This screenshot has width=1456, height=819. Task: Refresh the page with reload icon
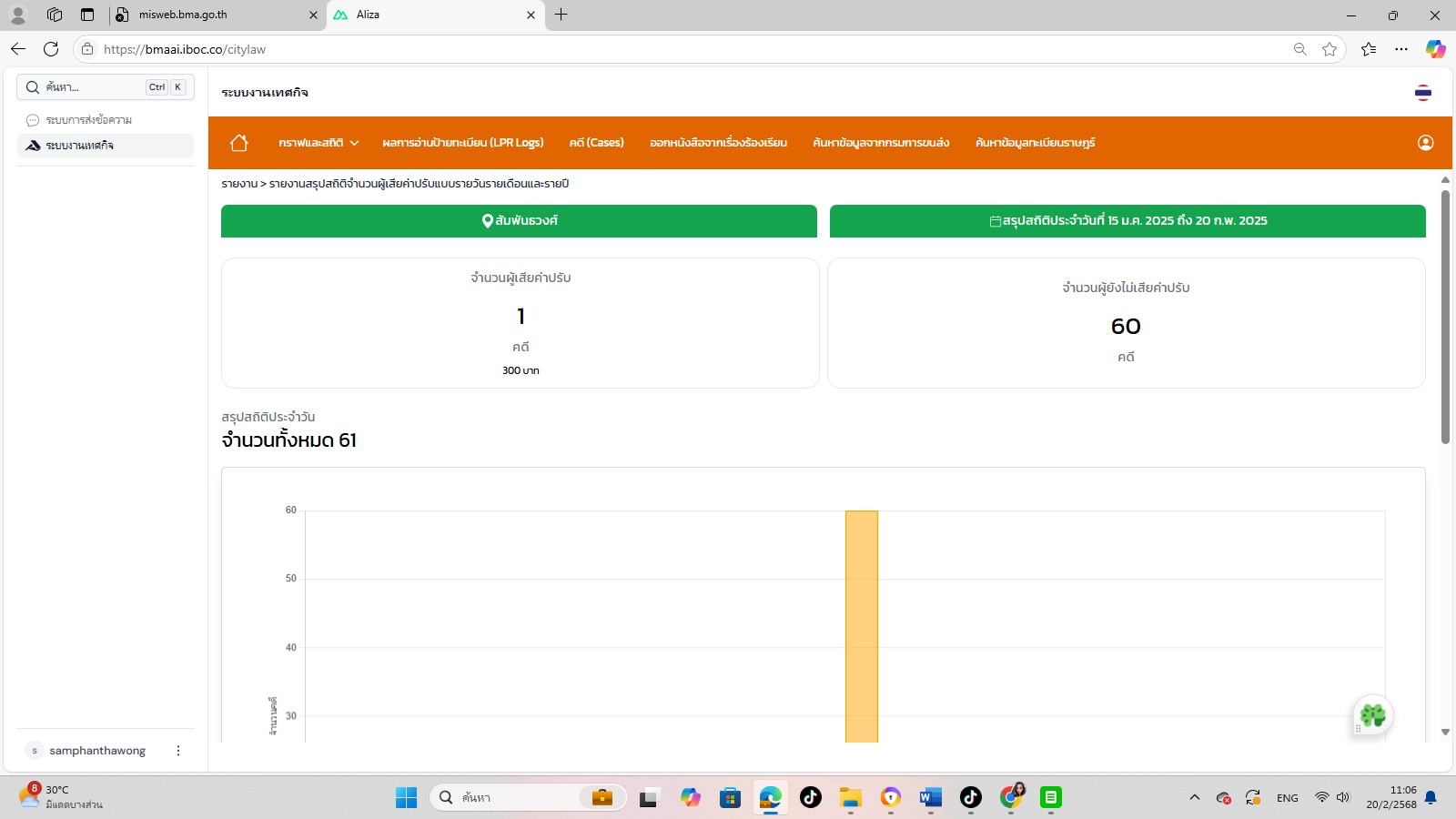(x=51, y=49)
